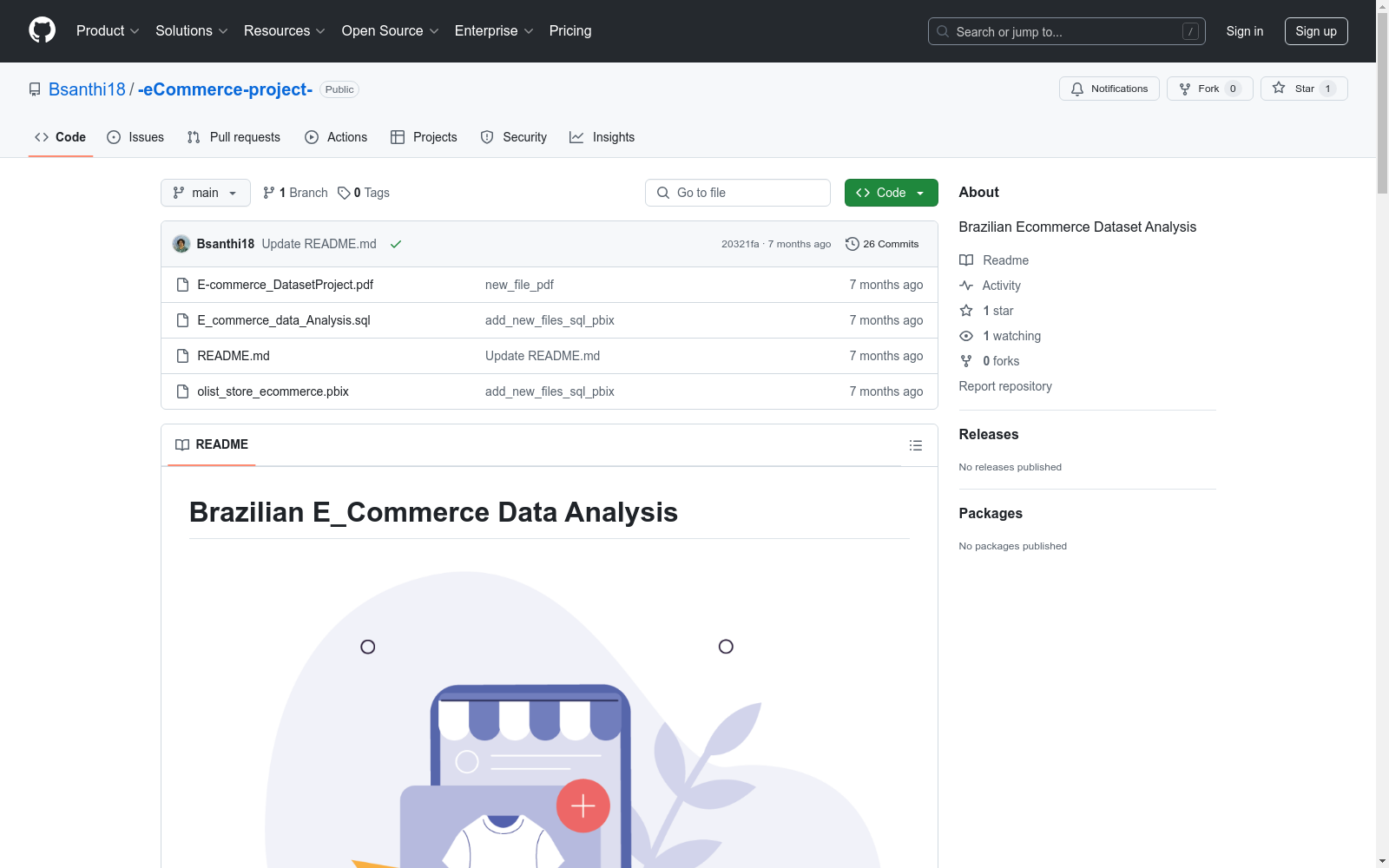Open the Bsanthi18 owner link
This screenshot has height=868, width=1389.
(x=87, y=89)
